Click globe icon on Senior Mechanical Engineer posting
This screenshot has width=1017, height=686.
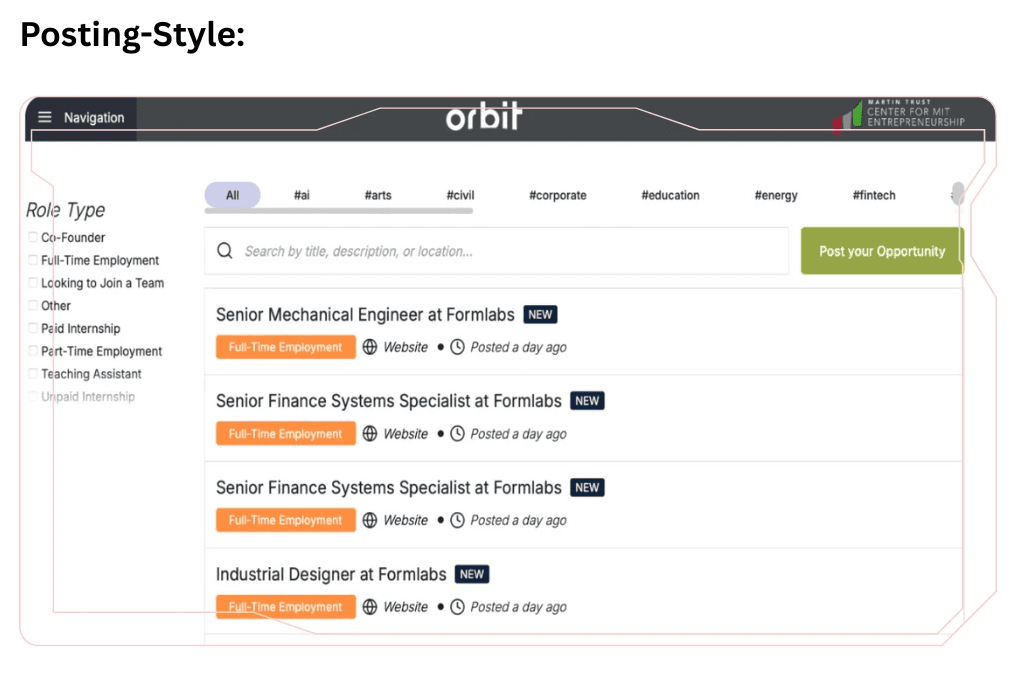click(x=370, y=347)
